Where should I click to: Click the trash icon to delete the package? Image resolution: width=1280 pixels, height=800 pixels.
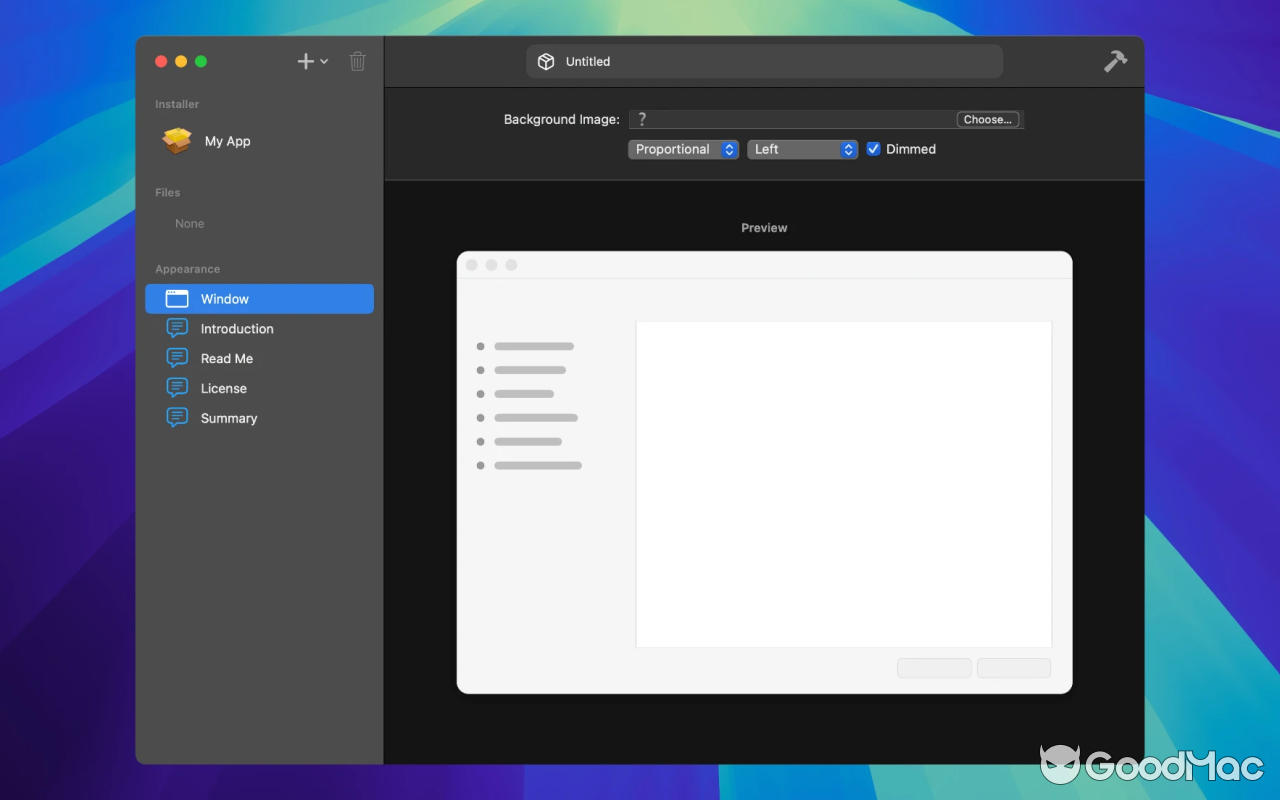(x=357, y=61)
